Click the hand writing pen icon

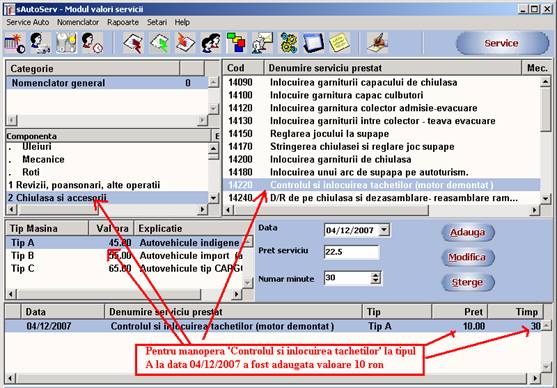[378, 43]
